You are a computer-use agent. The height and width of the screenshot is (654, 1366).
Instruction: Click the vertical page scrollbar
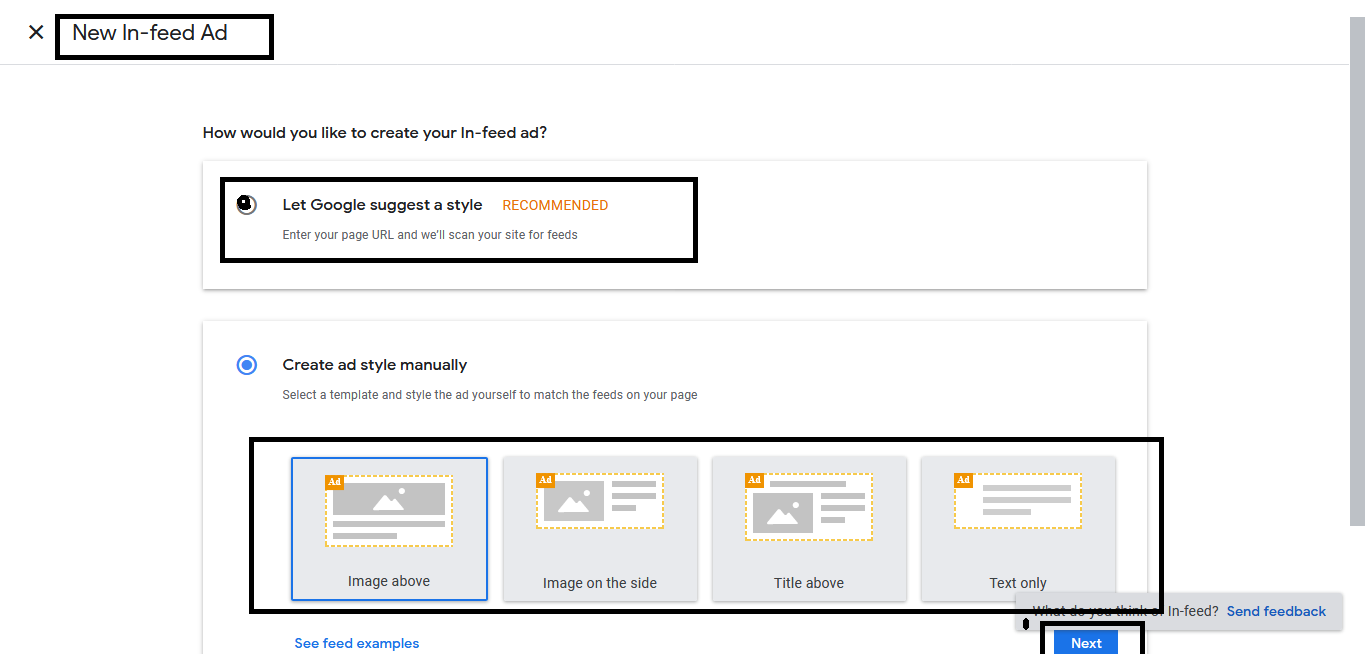pos(1357,270)
